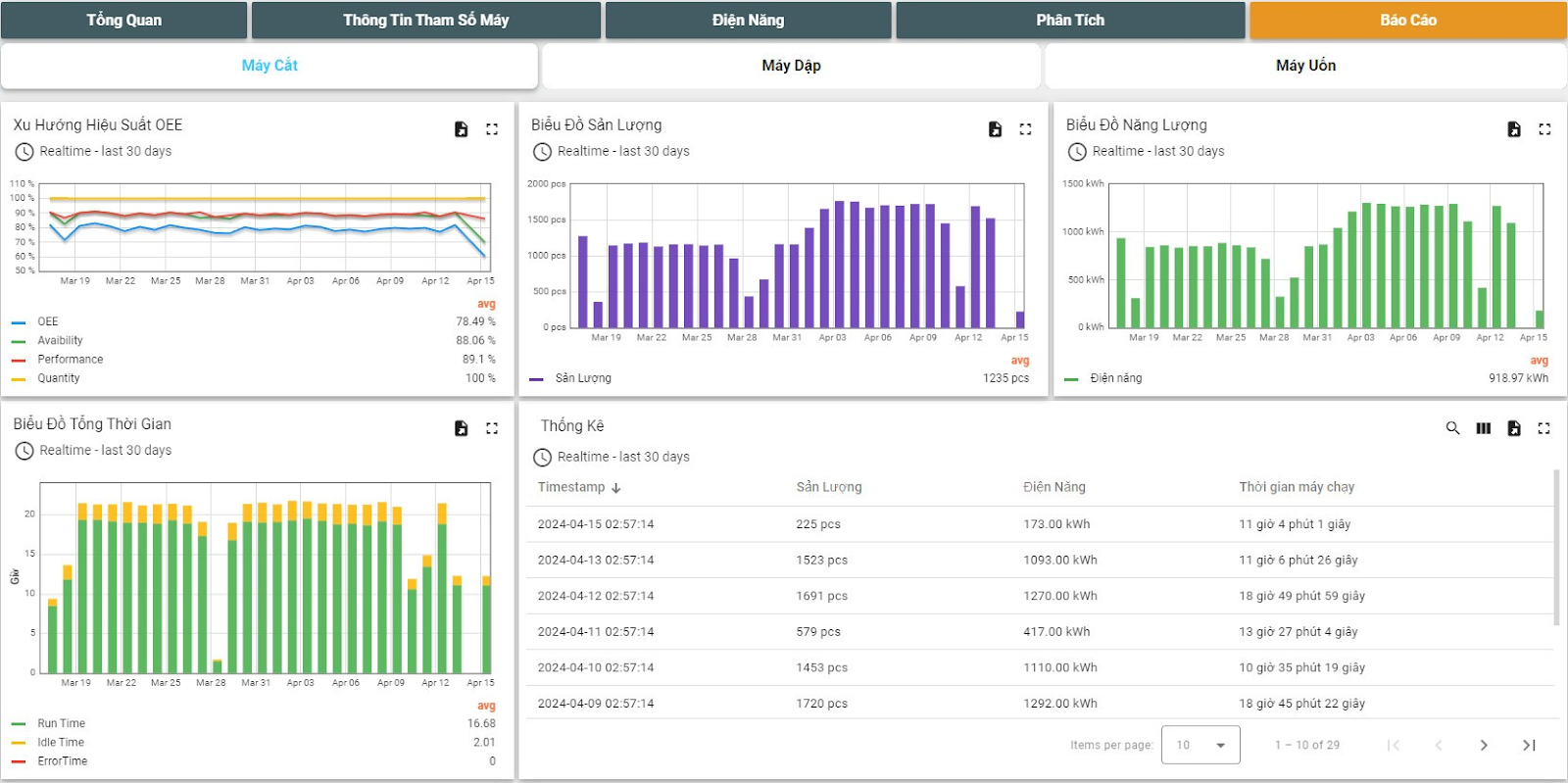Click the clock icon in Biểu Đồ Tổng Thời Gian

[x=24, y=451]
